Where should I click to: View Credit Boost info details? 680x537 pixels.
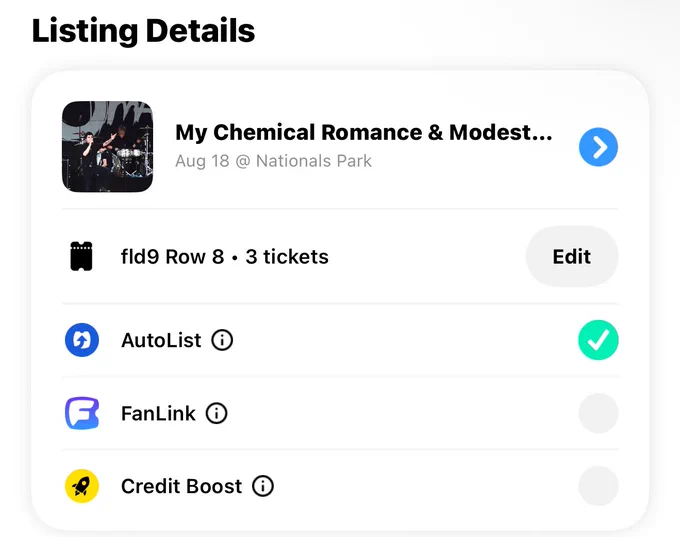pyautogui.click(x=263, y=486)
